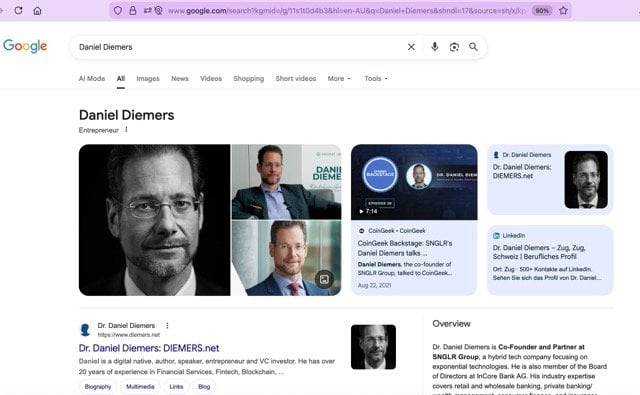Expand the Tools dropdown
The height and width of the screenshot is (395, 640).
tap(376, 78)
